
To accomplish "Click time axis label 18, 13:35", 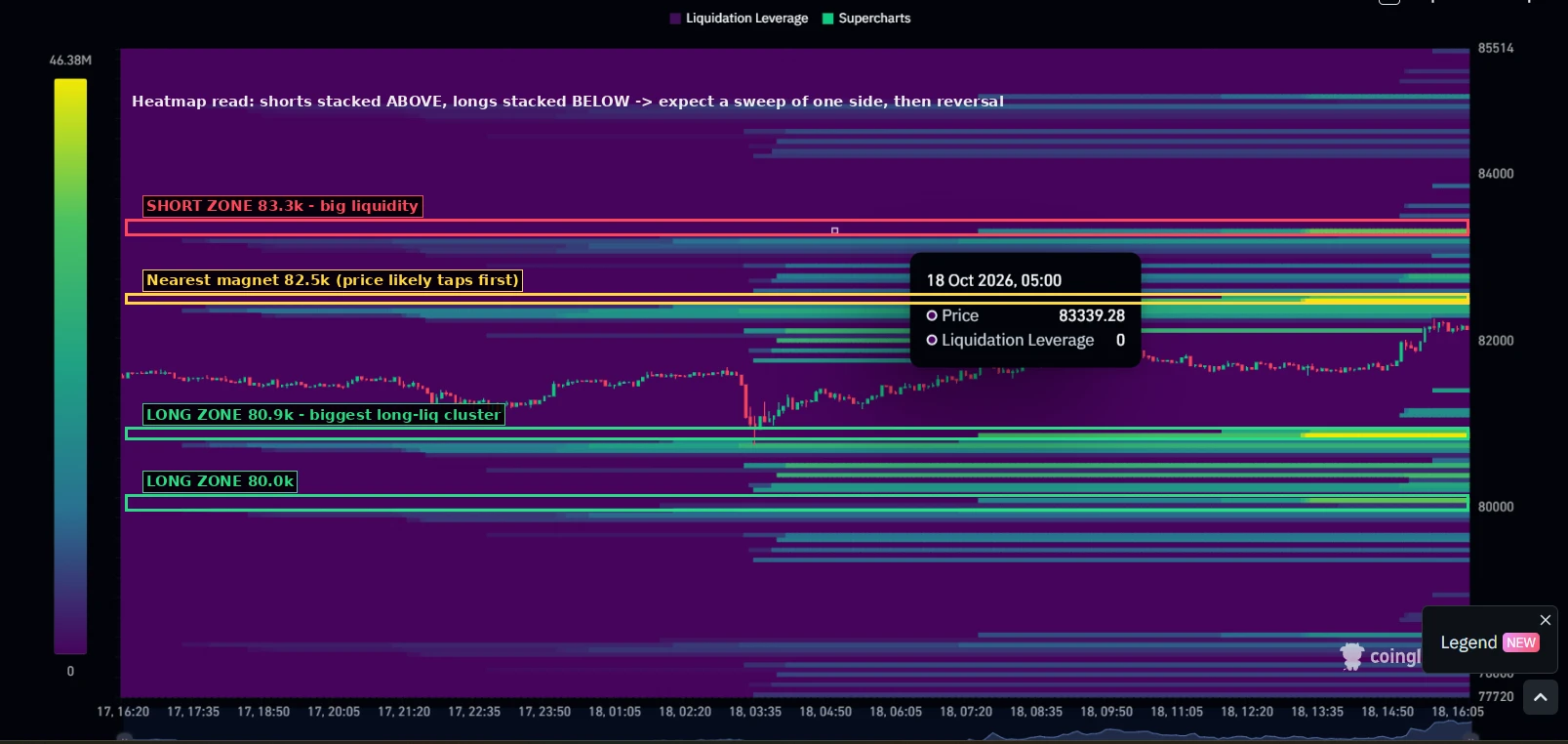I will [x=1317, y=712].
